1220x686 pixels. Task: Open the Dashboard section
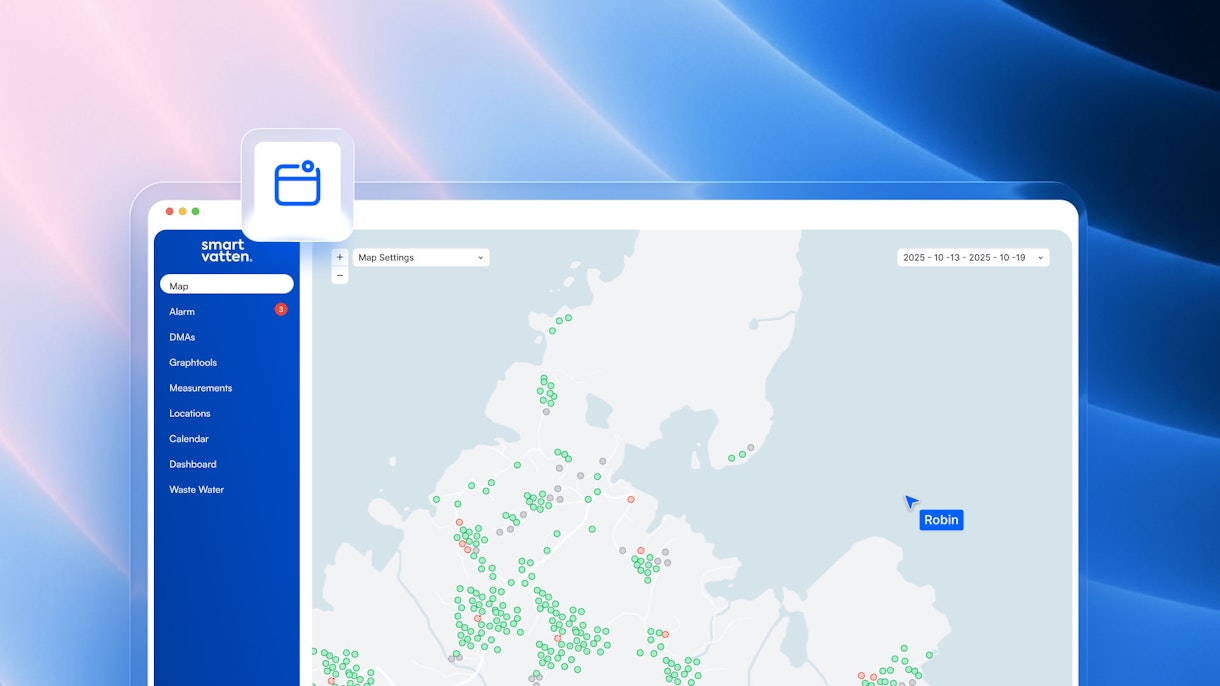tap(192, 464)
